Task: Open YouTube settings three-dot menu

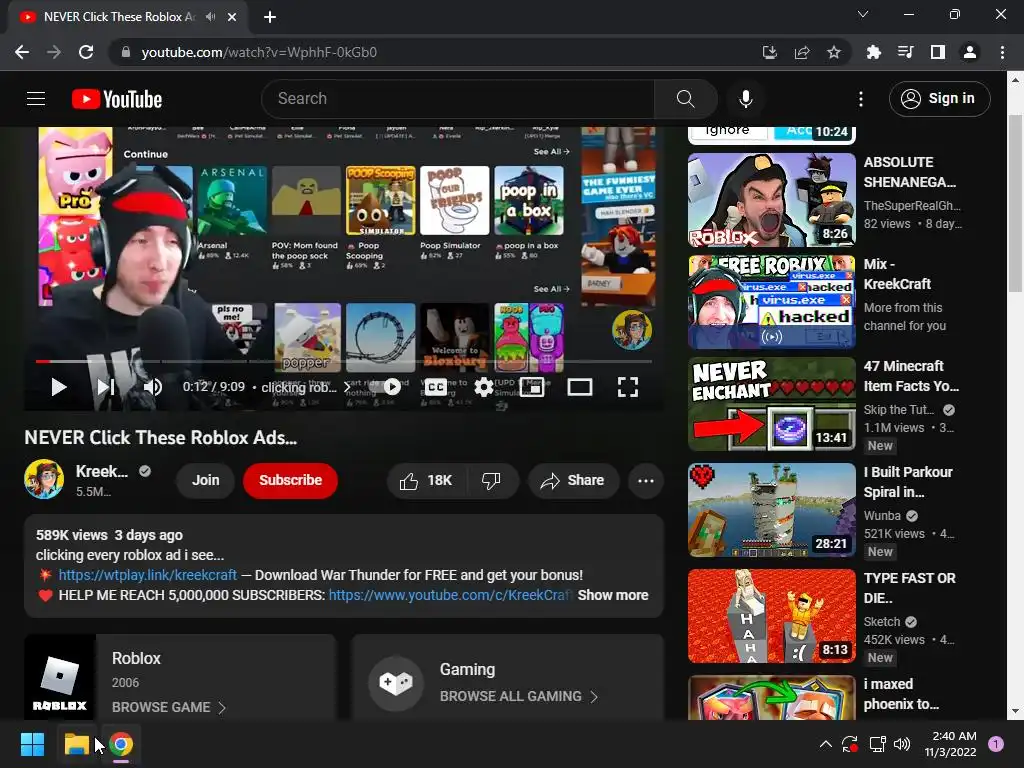Action: coord(861,99)
